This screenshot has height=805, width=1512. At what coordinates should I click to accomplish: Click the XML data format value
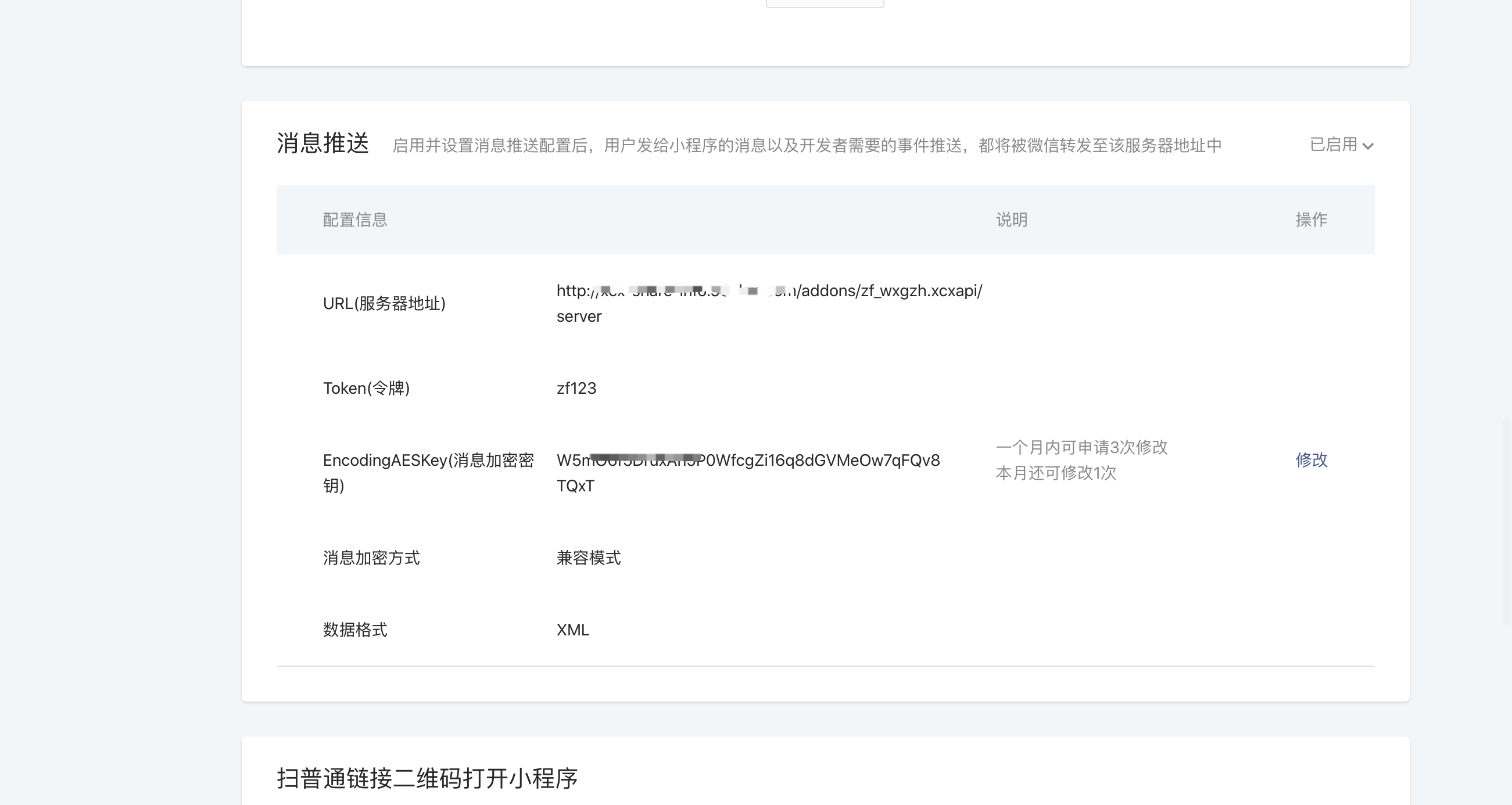(x=572, y=630)
